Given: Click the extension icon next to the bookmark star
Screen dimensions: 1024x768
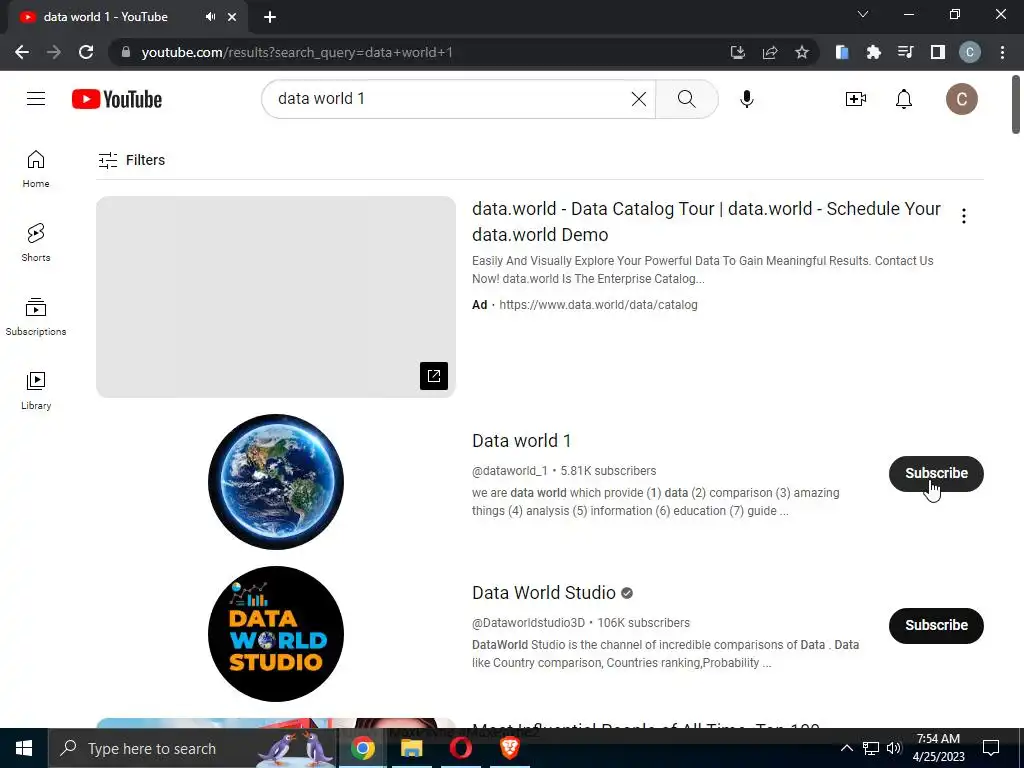Looking at the screenshot, I should (x=842, y=52).
